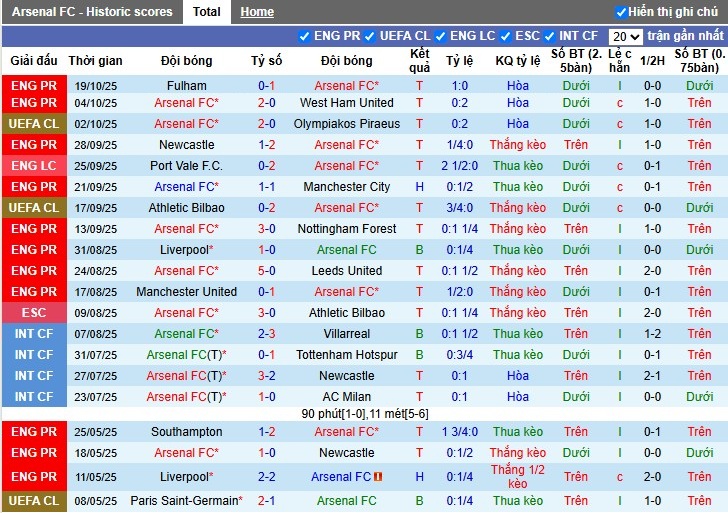Select the Total tab
The image size is (728, 513).
[x=207, y=12]
